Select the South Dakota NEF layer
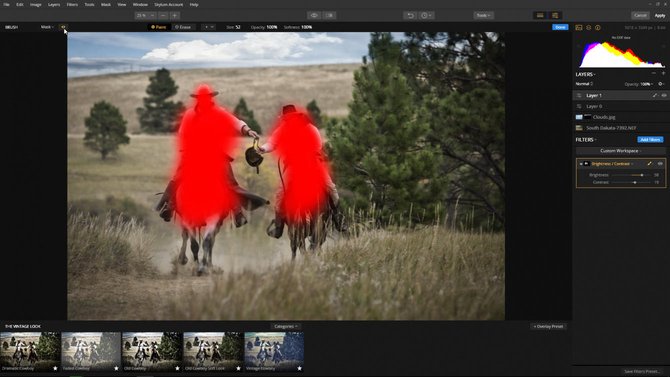The image size is (670, 377). click(620, 128)
